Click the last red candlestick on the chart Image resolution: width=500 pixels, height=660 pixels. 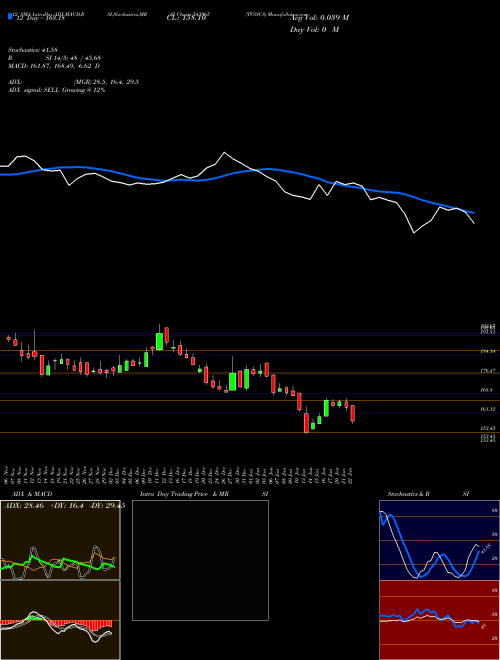pos(353,413)
